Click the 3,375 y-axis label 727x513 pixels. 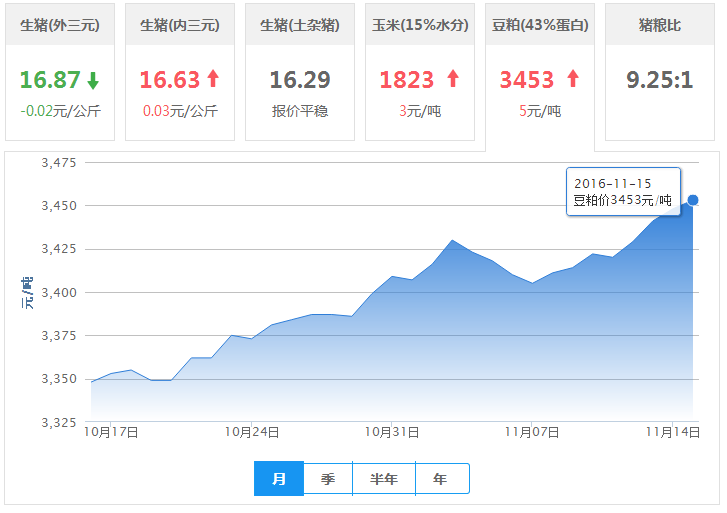click(x=59, y=336)
